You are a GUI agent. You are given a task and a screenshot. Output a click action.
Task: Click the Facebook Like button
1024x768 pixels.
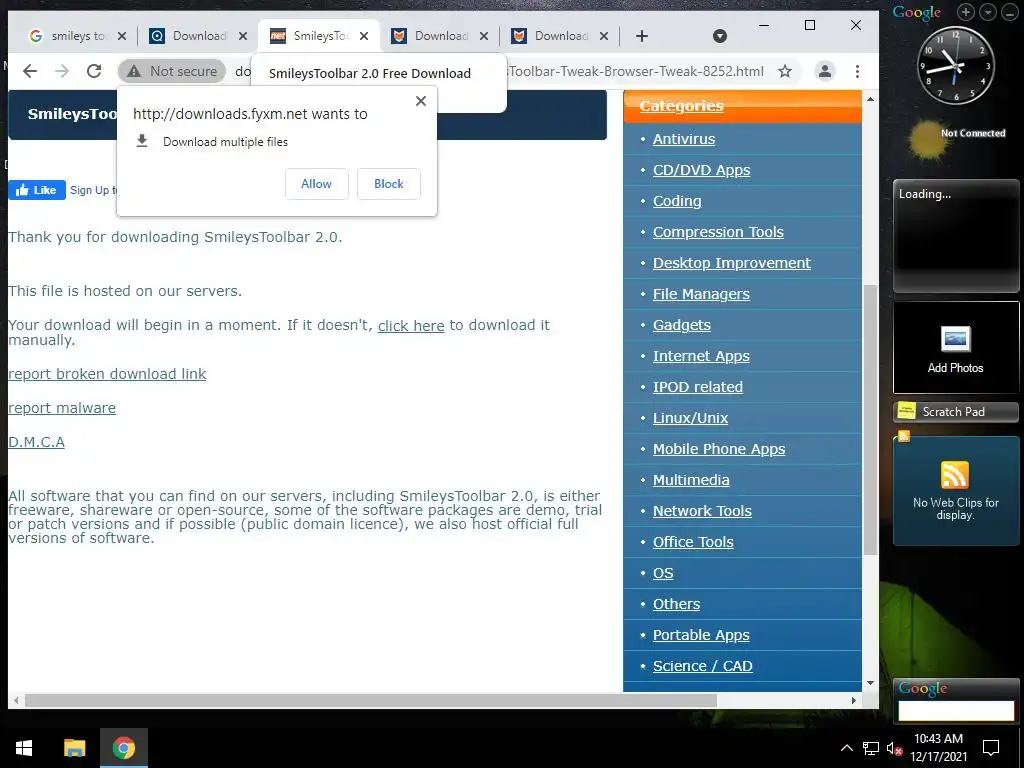(x=37, y=190)
